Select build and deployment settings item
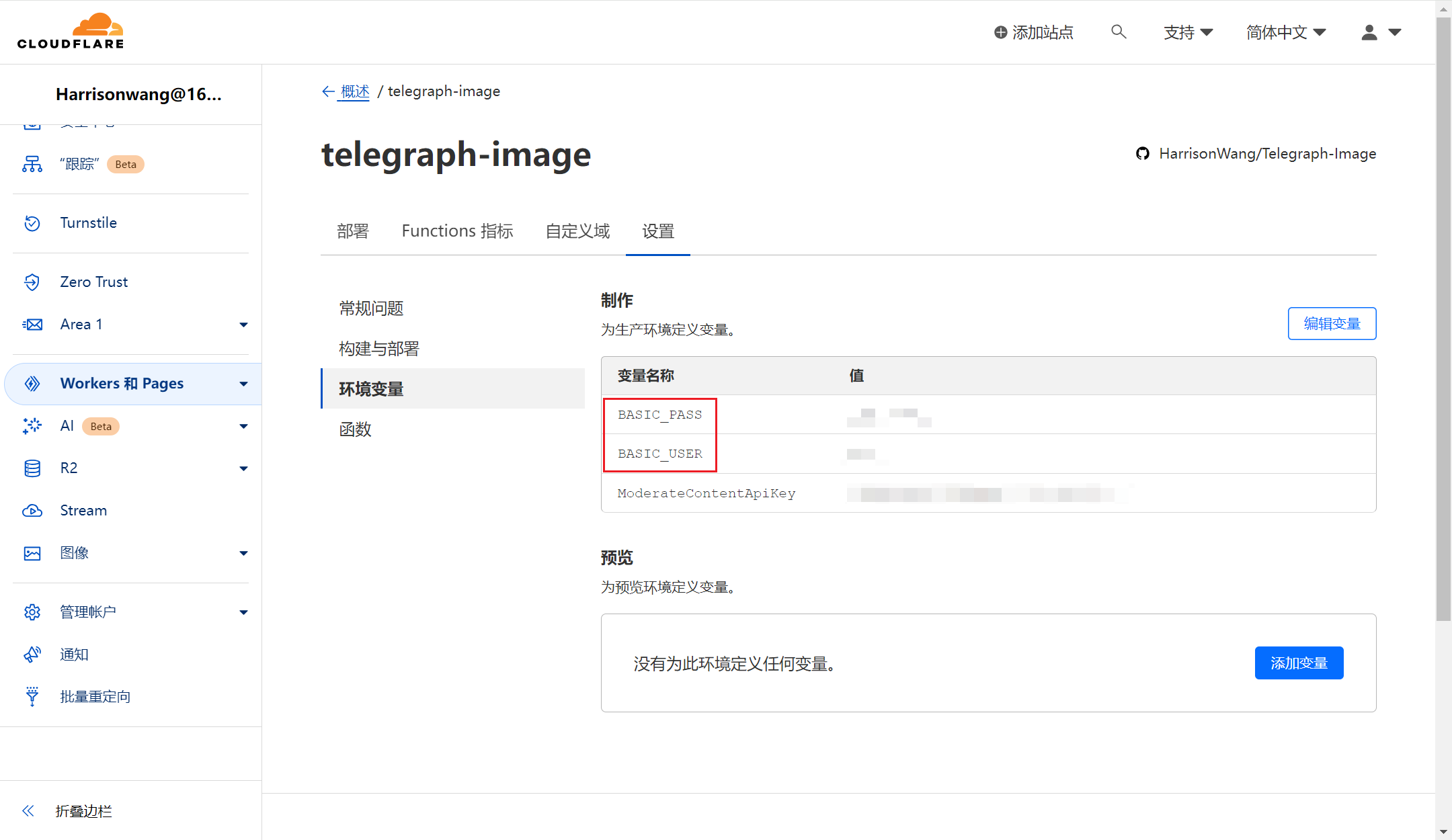This screenshot has height=840, width=1452. pyautogui.click(x=379, y=349)
